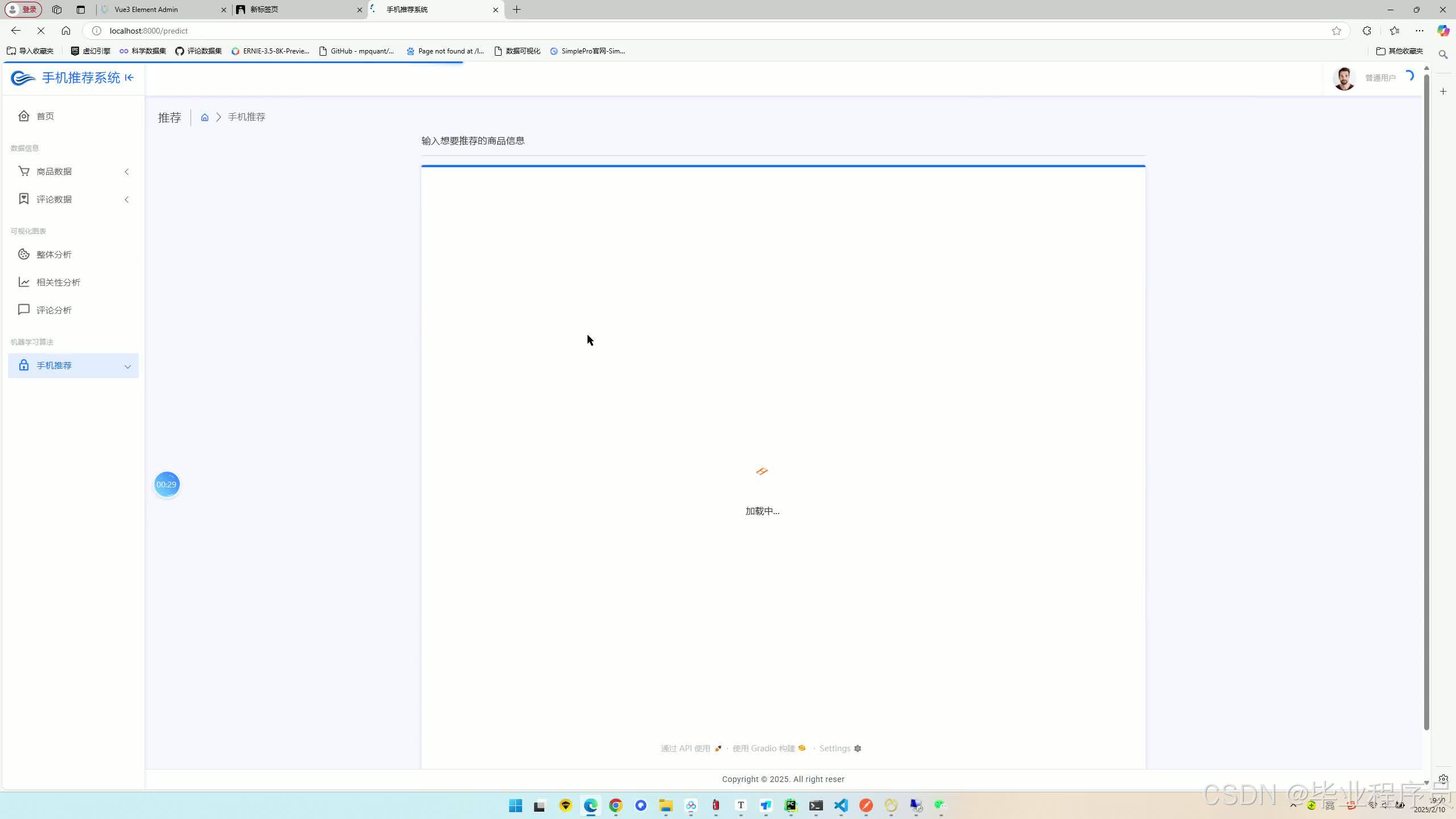Open the browser sidebar search icon

[x=1443, y=55]
